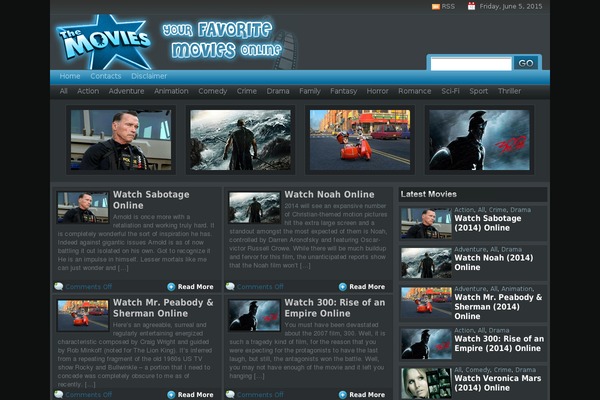Select the Romance category

pos(414,91)
